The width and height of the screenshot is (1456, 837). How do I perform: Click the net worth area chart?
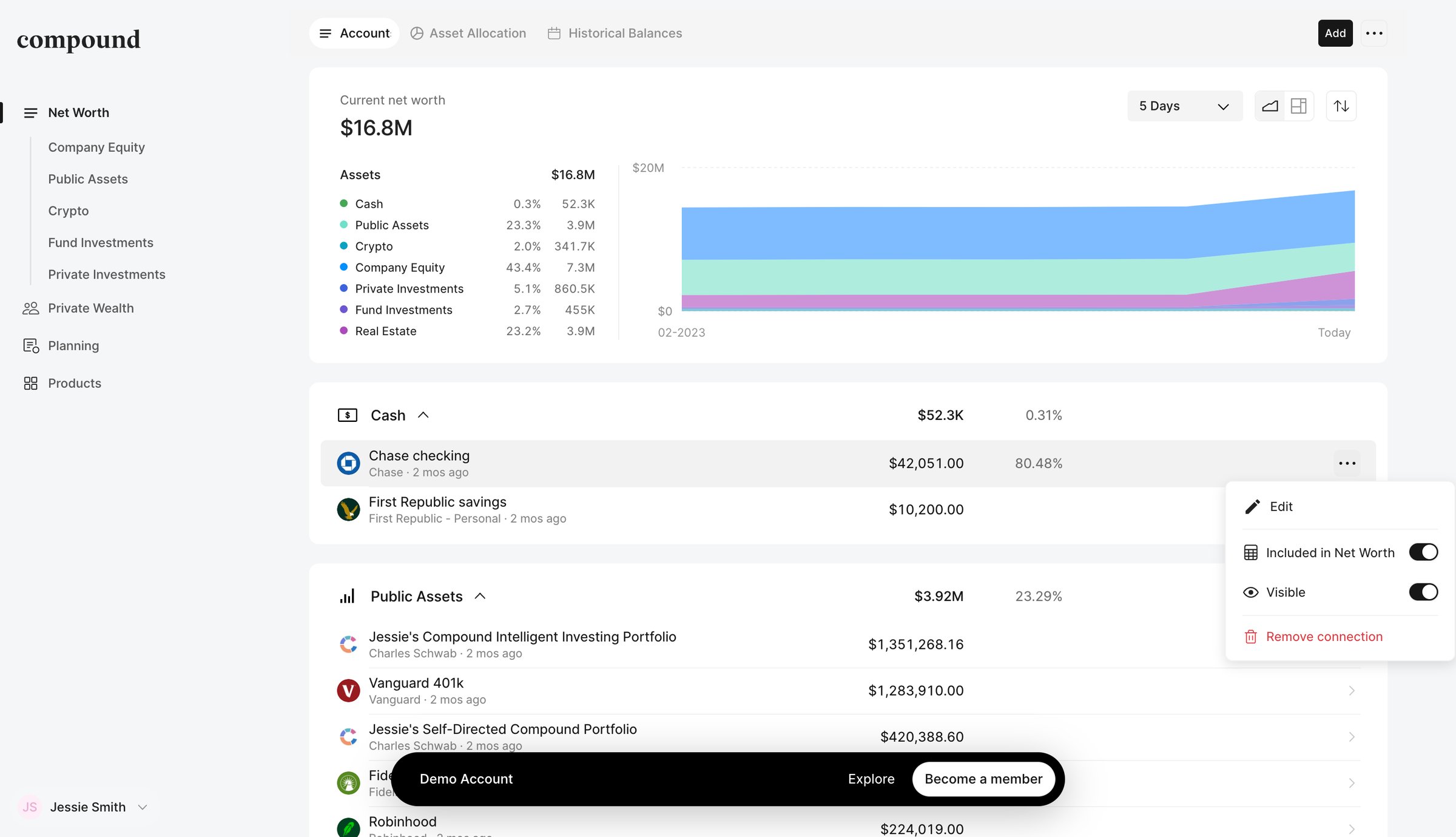(x=1018, y=251)
